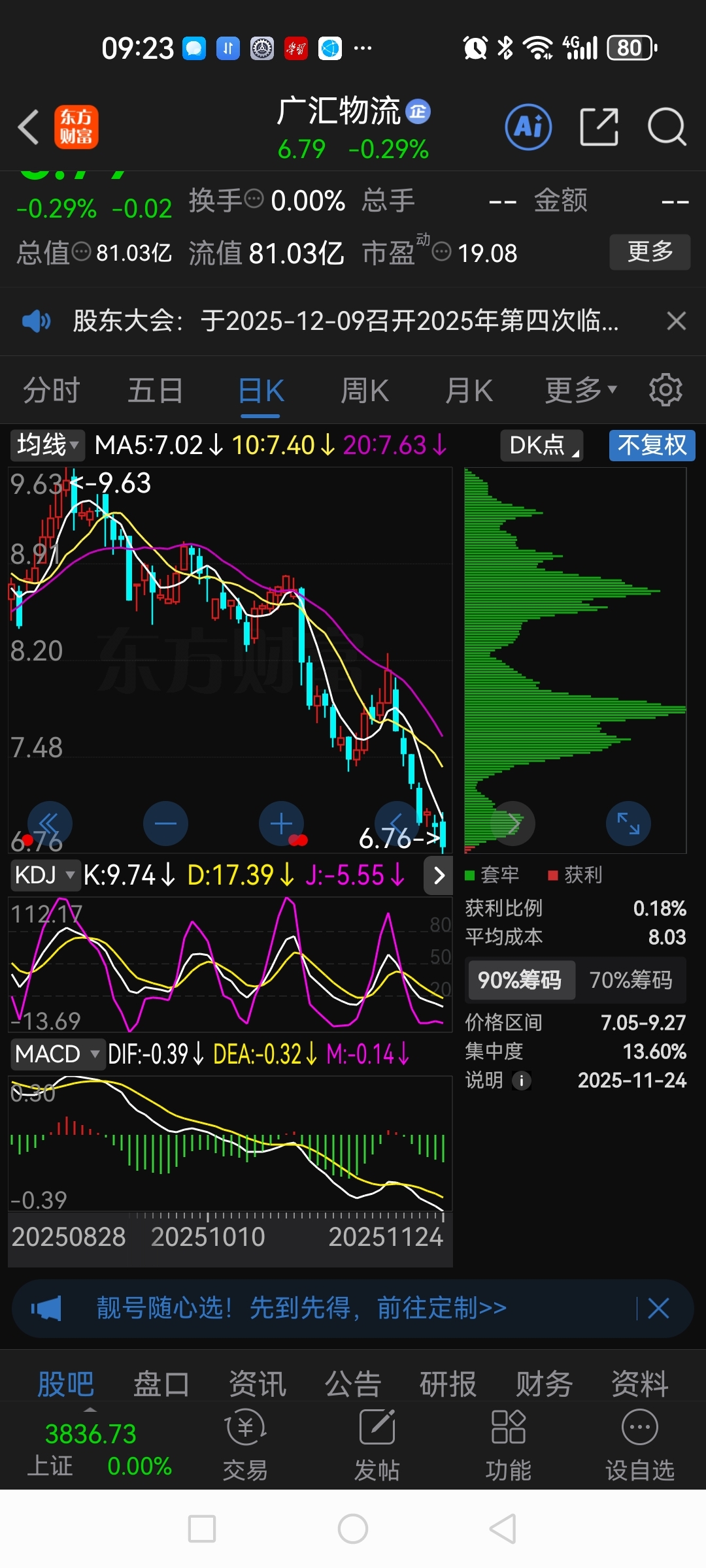Open the 交易 trade icon
The image size is (706, 1568).
[246, 1445]
